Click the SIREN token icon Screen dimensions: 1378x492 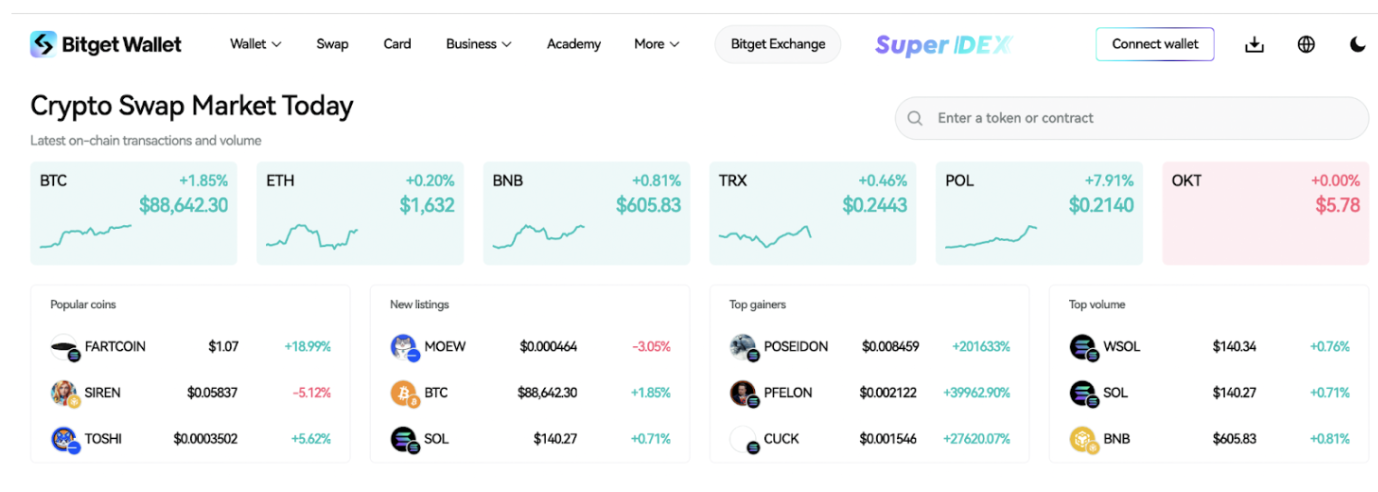64,393
